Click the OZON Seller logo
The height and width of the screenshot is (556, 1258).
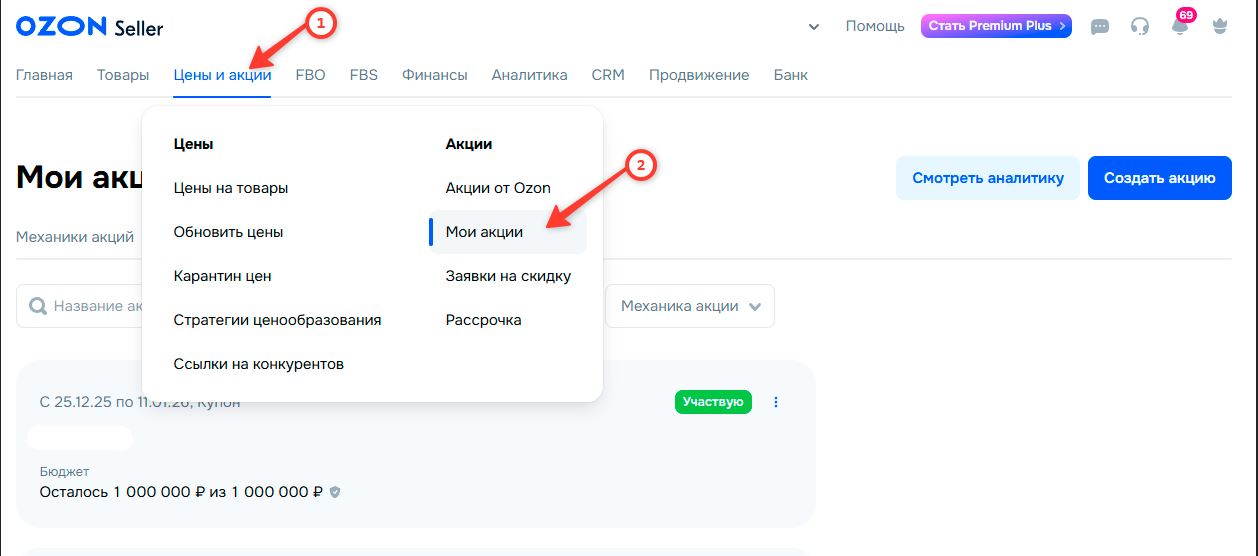90,27
